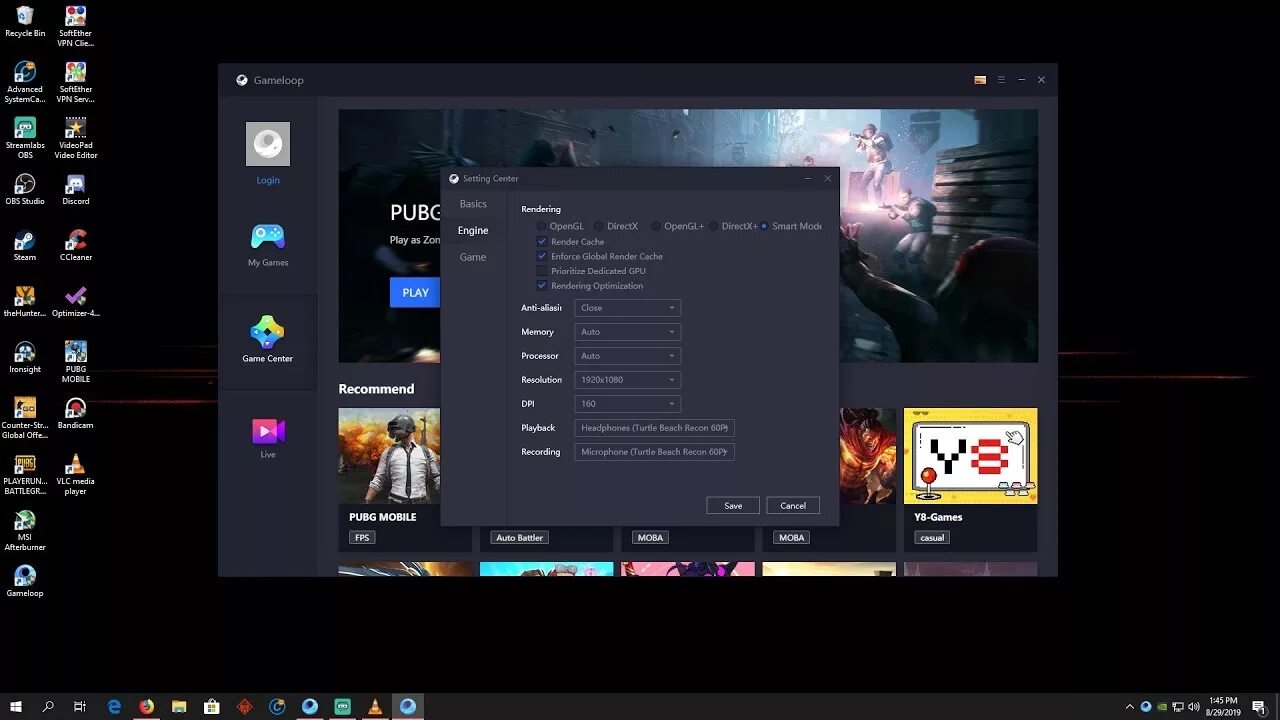Image resolution: width=1280 pixels, height=720 pixels.
Task: Click the casual tag under Y8-Games
Action: click(x=932, y=538)
